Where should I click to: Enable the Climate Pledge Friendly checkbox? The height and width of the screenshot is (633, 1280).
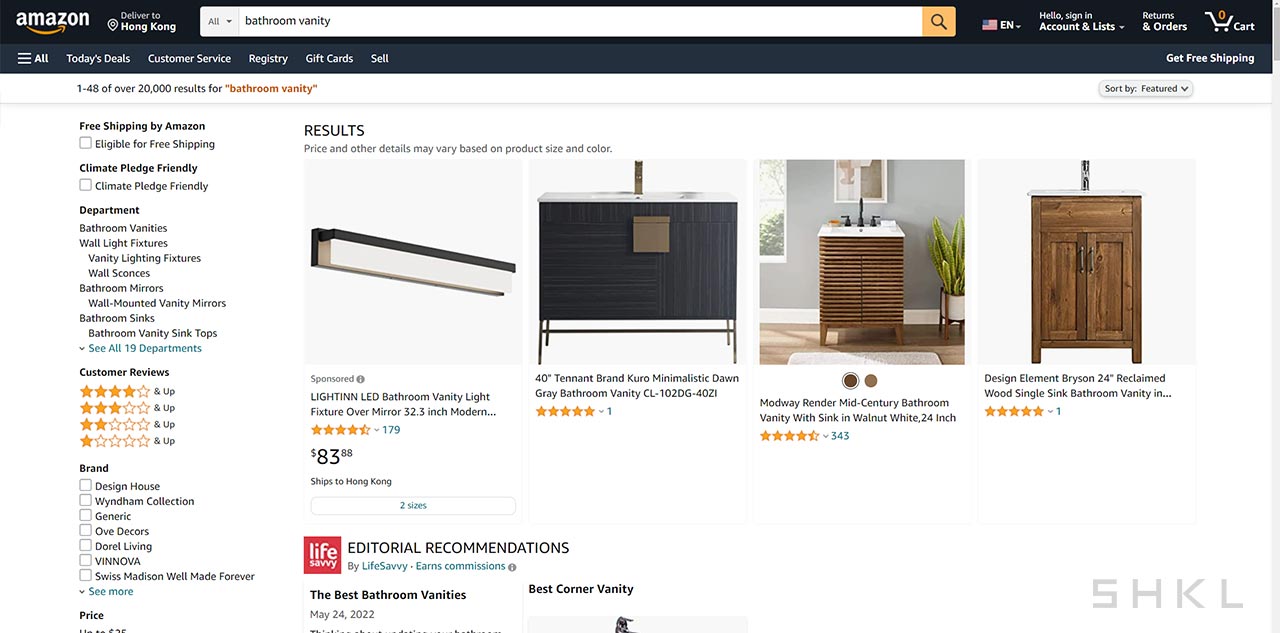(x=86, y=185)
